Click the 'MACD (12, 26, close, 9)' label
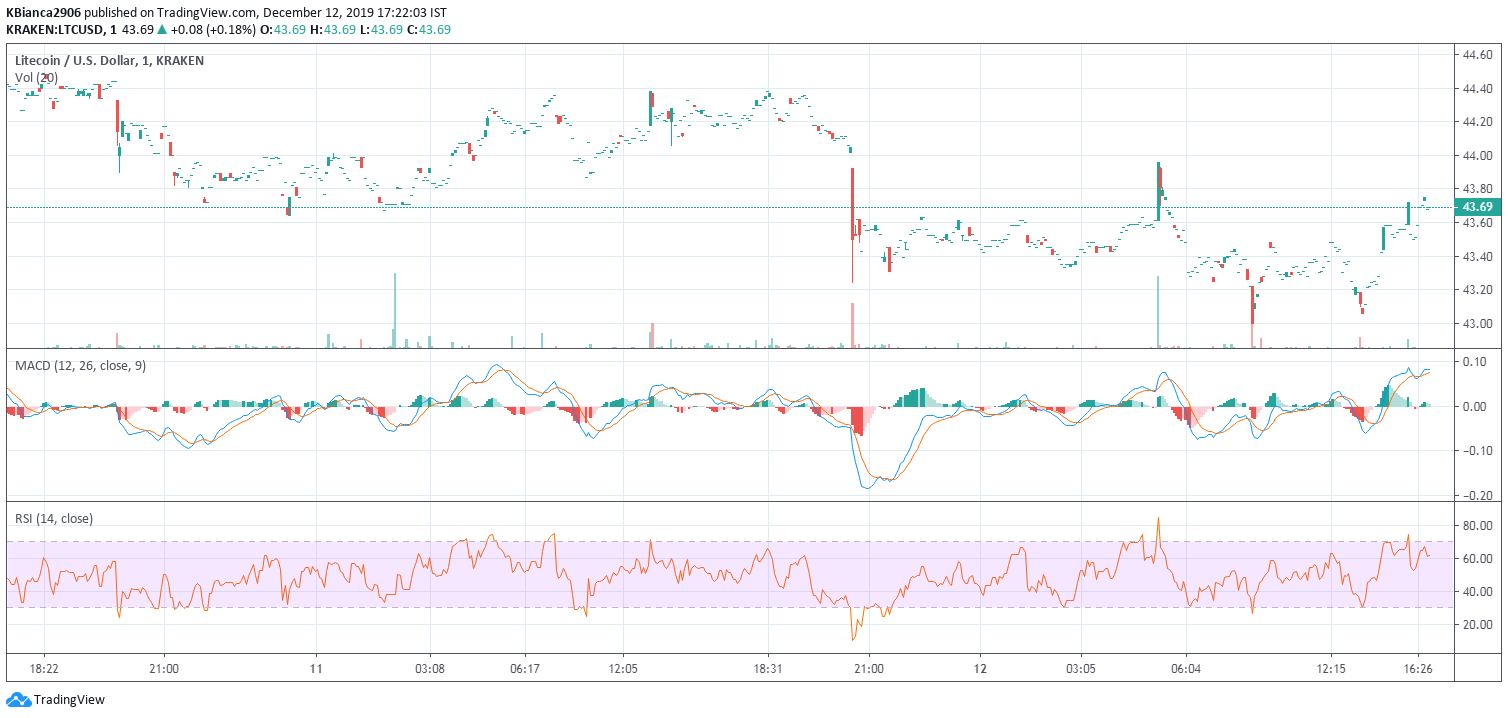Image resolution: width=1508 pixels, height=718 pixels. [x=80, y=366]
